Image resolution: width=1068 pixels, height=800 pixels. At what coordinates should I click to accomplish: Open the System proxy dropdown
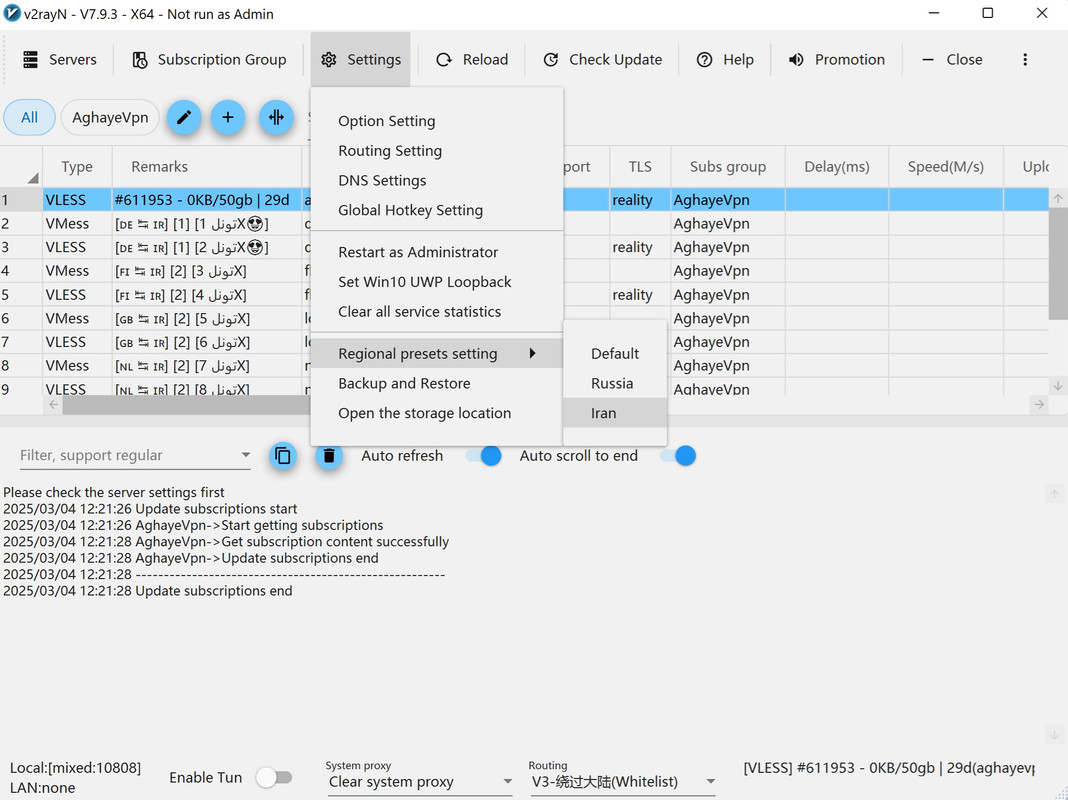[419, 782]
